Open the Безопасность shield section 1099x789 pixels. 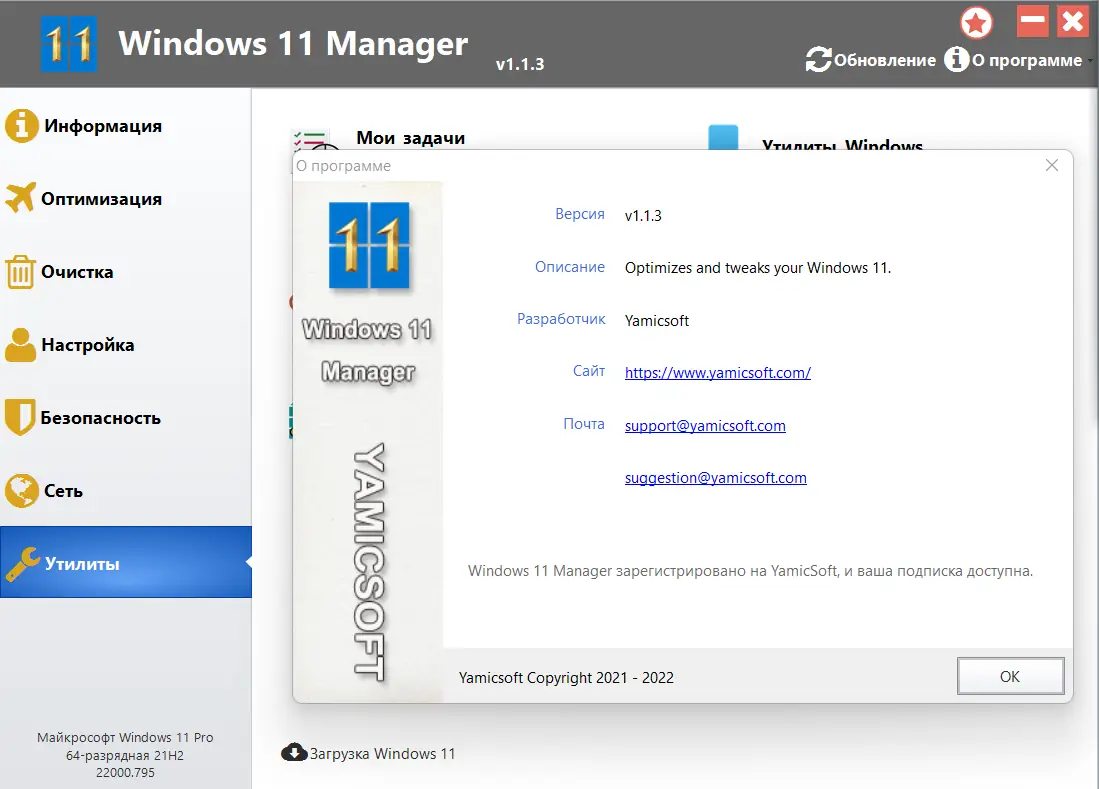click(x=22, y=418)
